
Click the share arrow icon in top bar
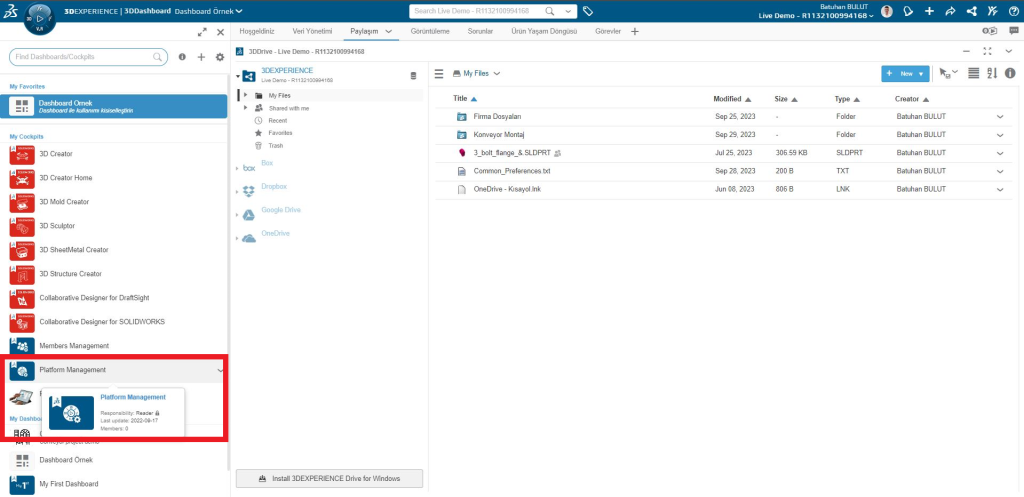(949, 12)
